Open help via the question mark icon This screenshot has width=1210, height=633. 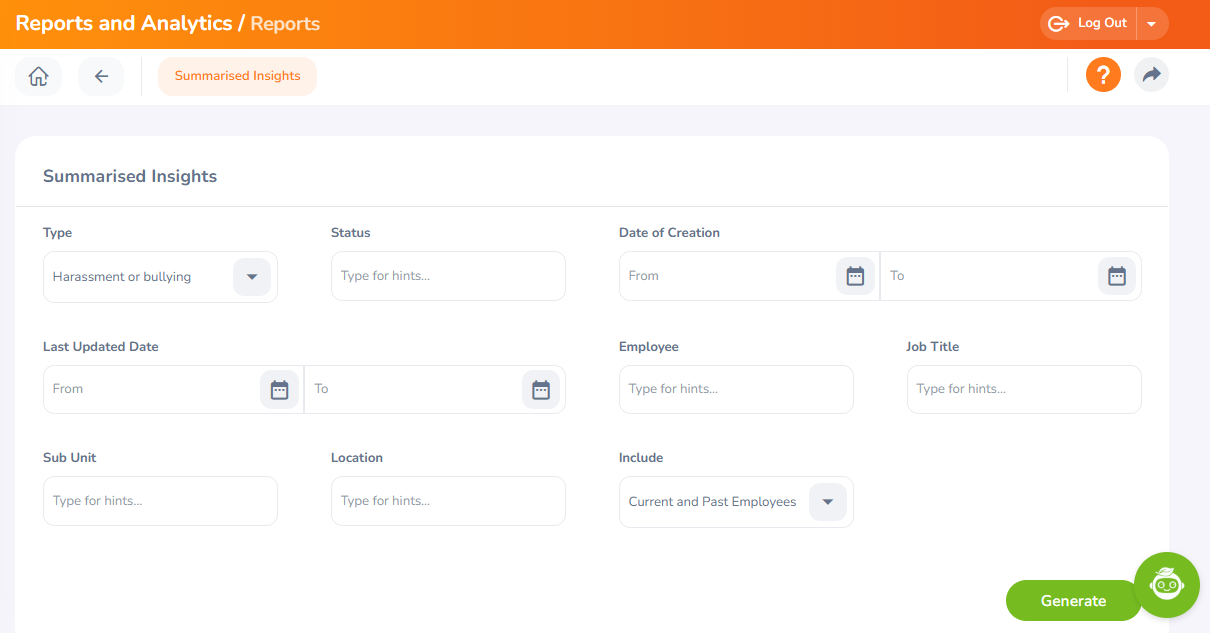click(x=1103, y=75)
